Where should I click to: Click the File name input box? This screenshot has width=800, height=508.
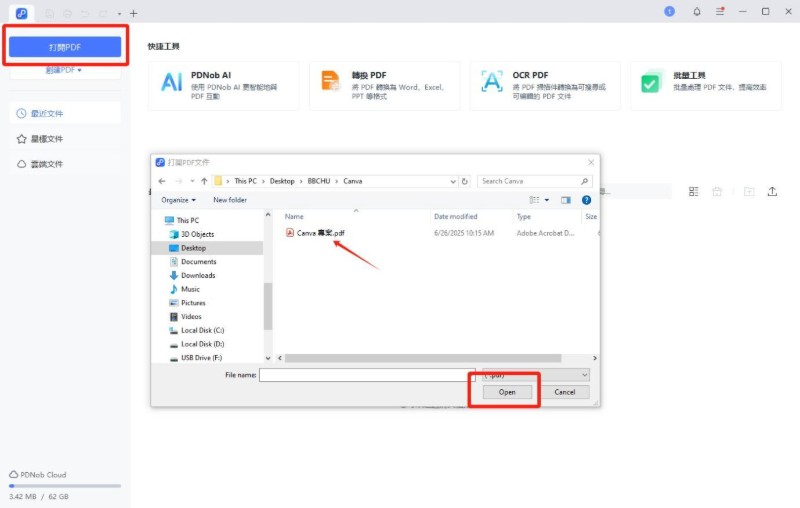(367, 375)
